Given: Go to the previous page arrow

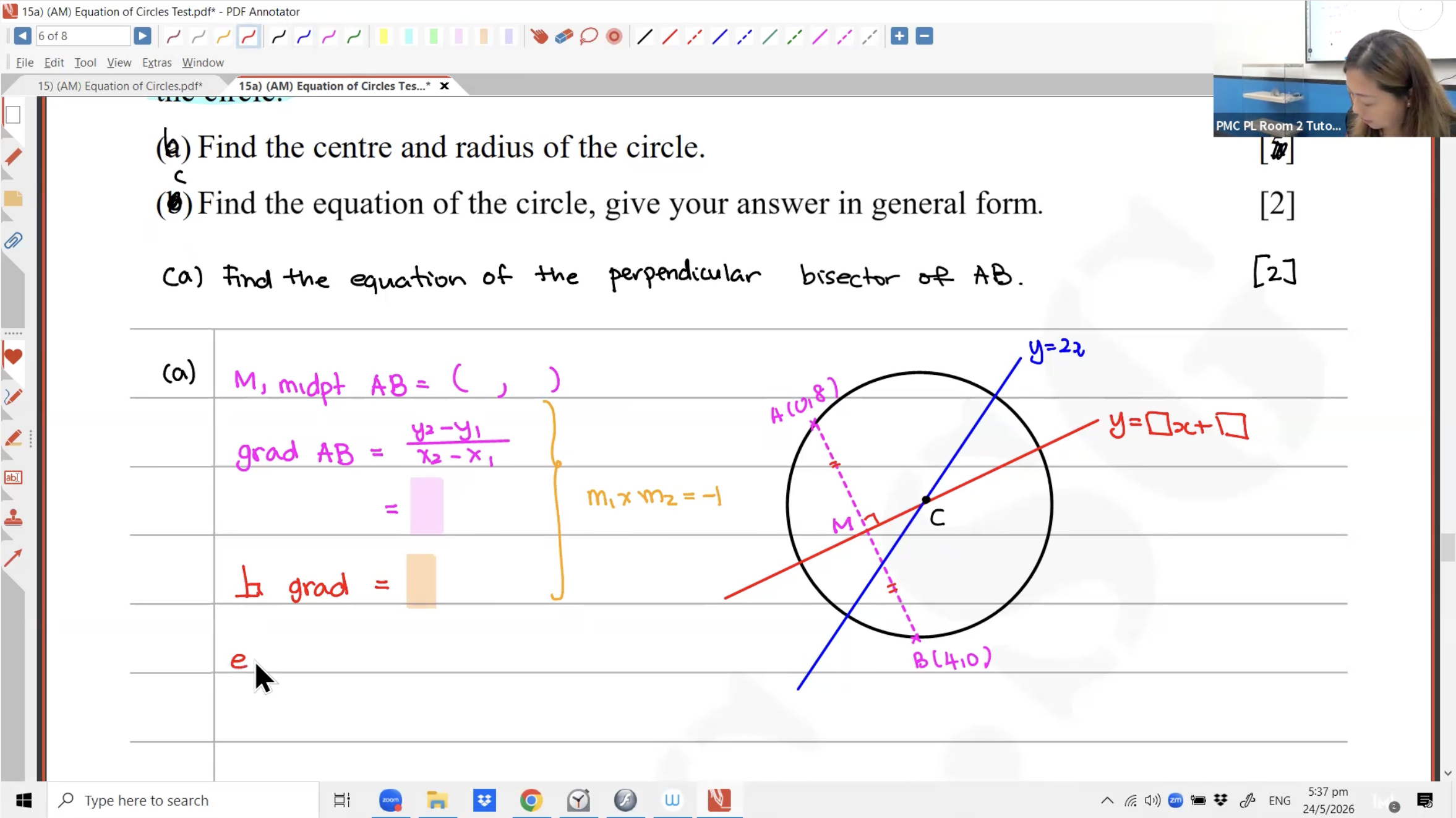Looking at the screenshot, I should pos(22,36).
